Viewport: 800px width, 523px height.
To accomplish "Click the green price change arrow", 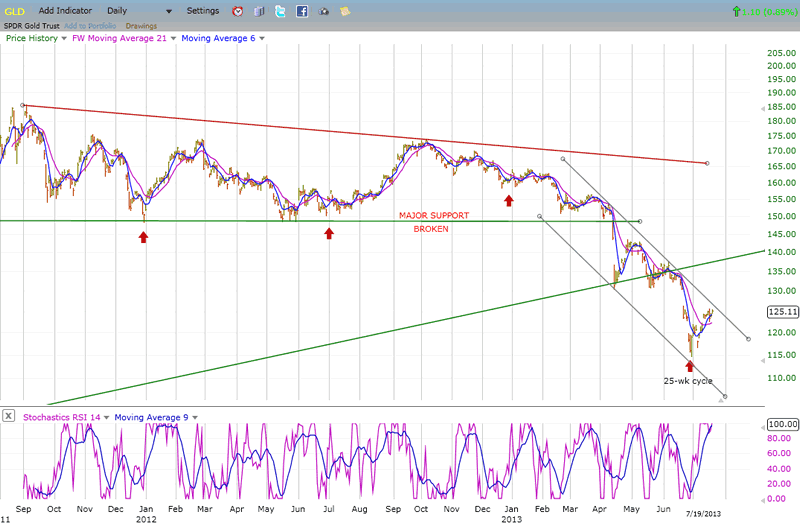I will (x=737, y=11).
